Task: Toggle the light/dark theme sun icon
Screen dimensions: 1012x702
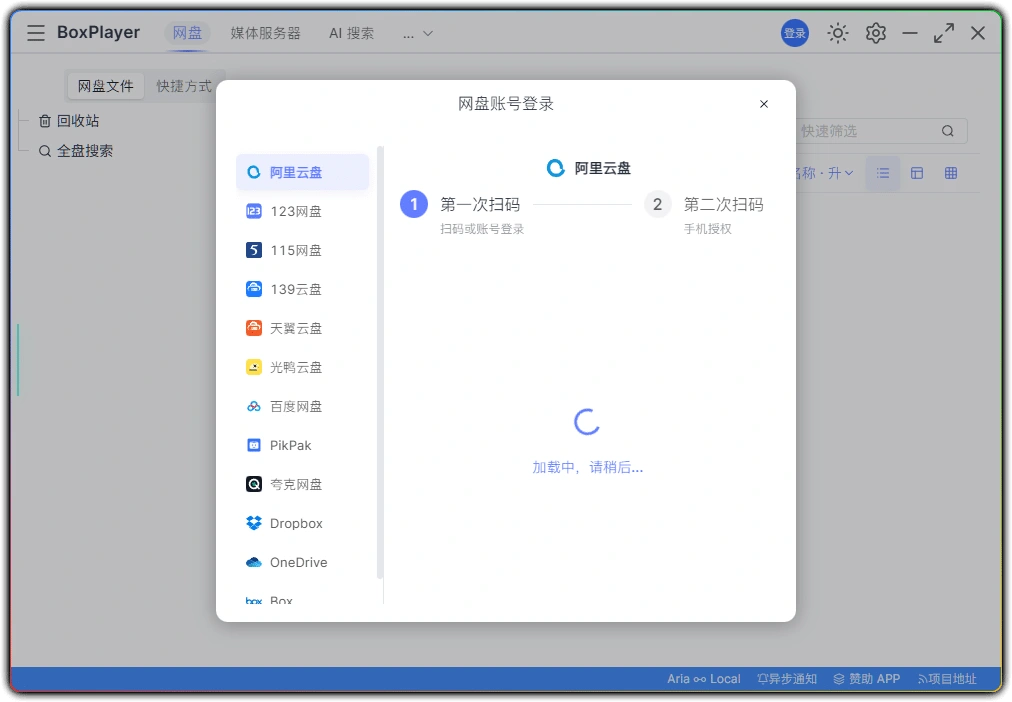Action: [838, 33]
